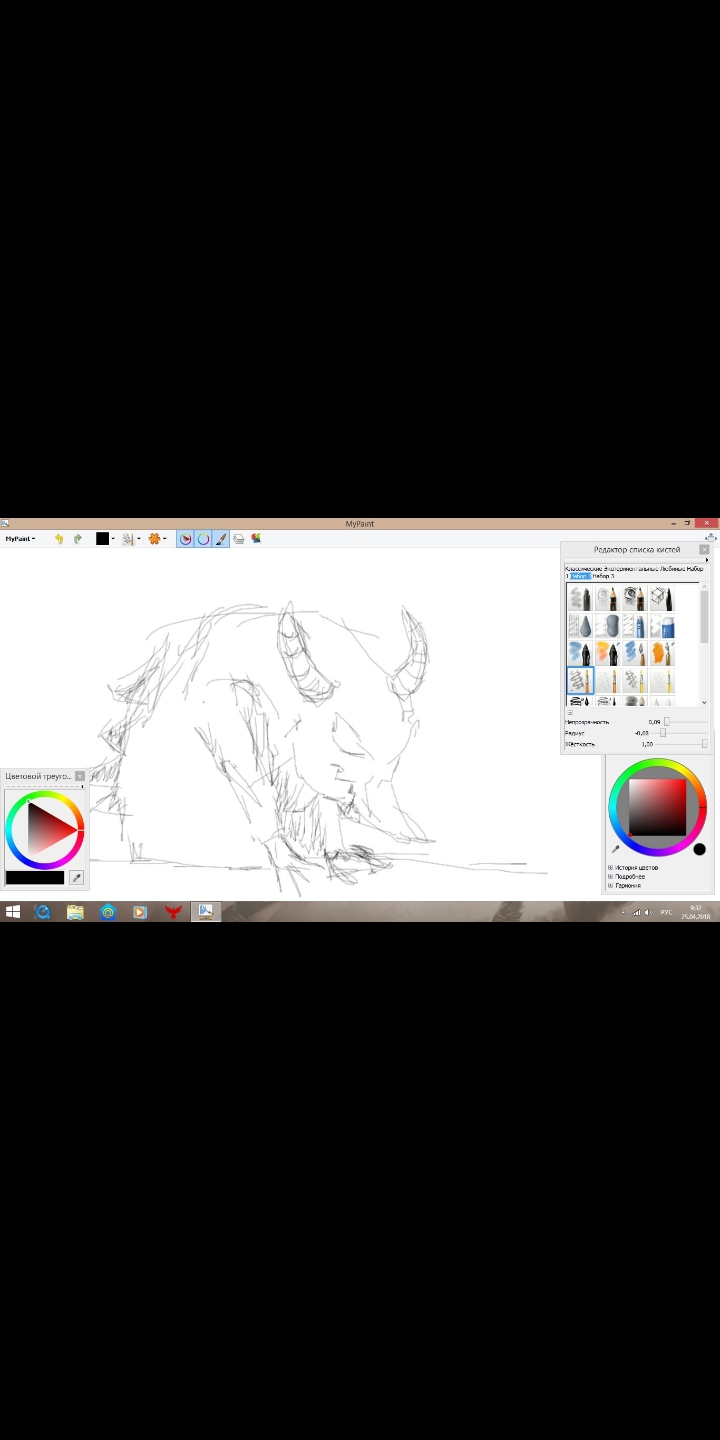
Task: Click the volume icon in system tray
Action: [x=647, y=912]
